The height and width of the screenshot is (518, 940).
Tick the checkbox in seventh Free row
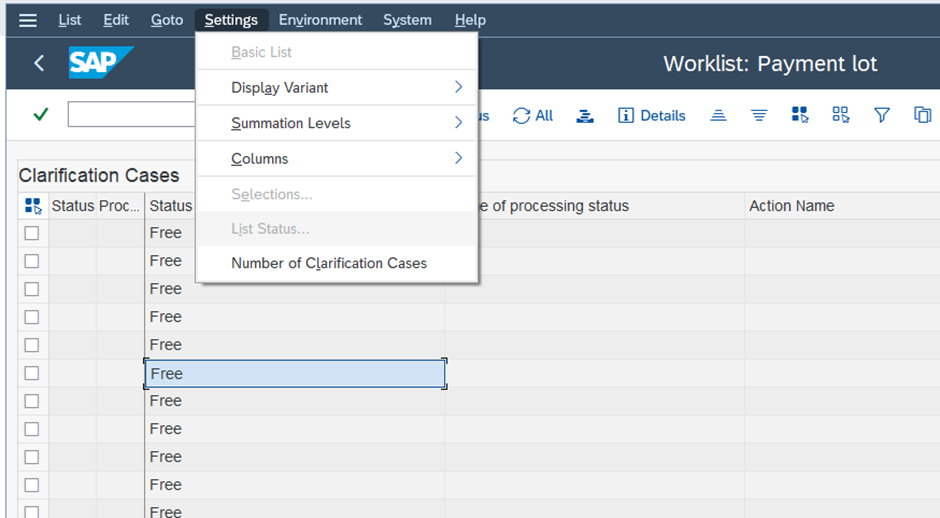coord(32,401)
